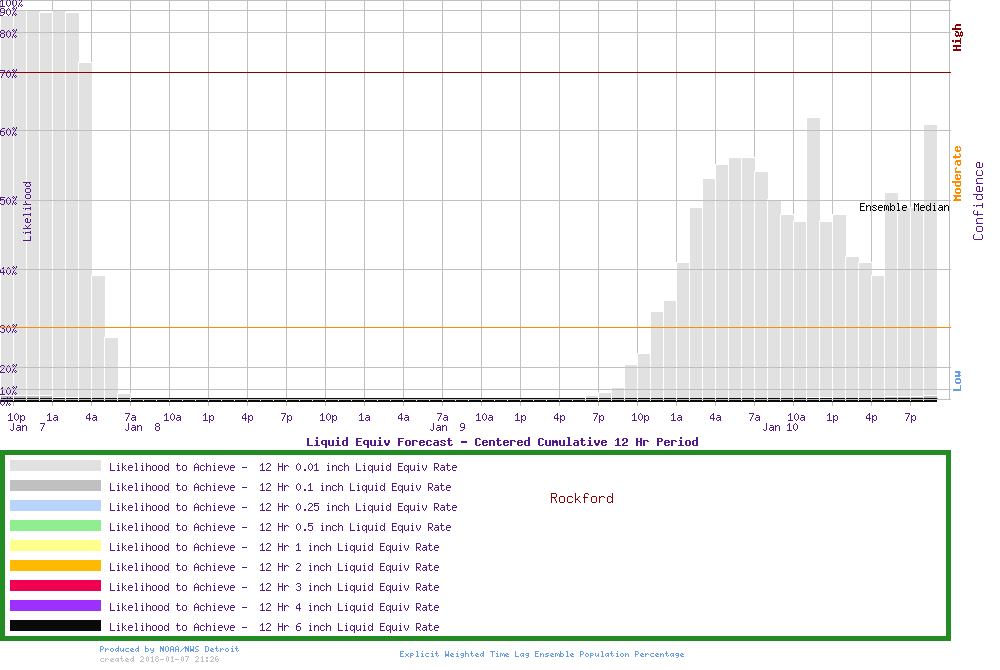This screenshot has width=1000, height=670.
Task: Click the black 6 inch legend swatch
Action: pyautogui.click(x=55, y=626)
